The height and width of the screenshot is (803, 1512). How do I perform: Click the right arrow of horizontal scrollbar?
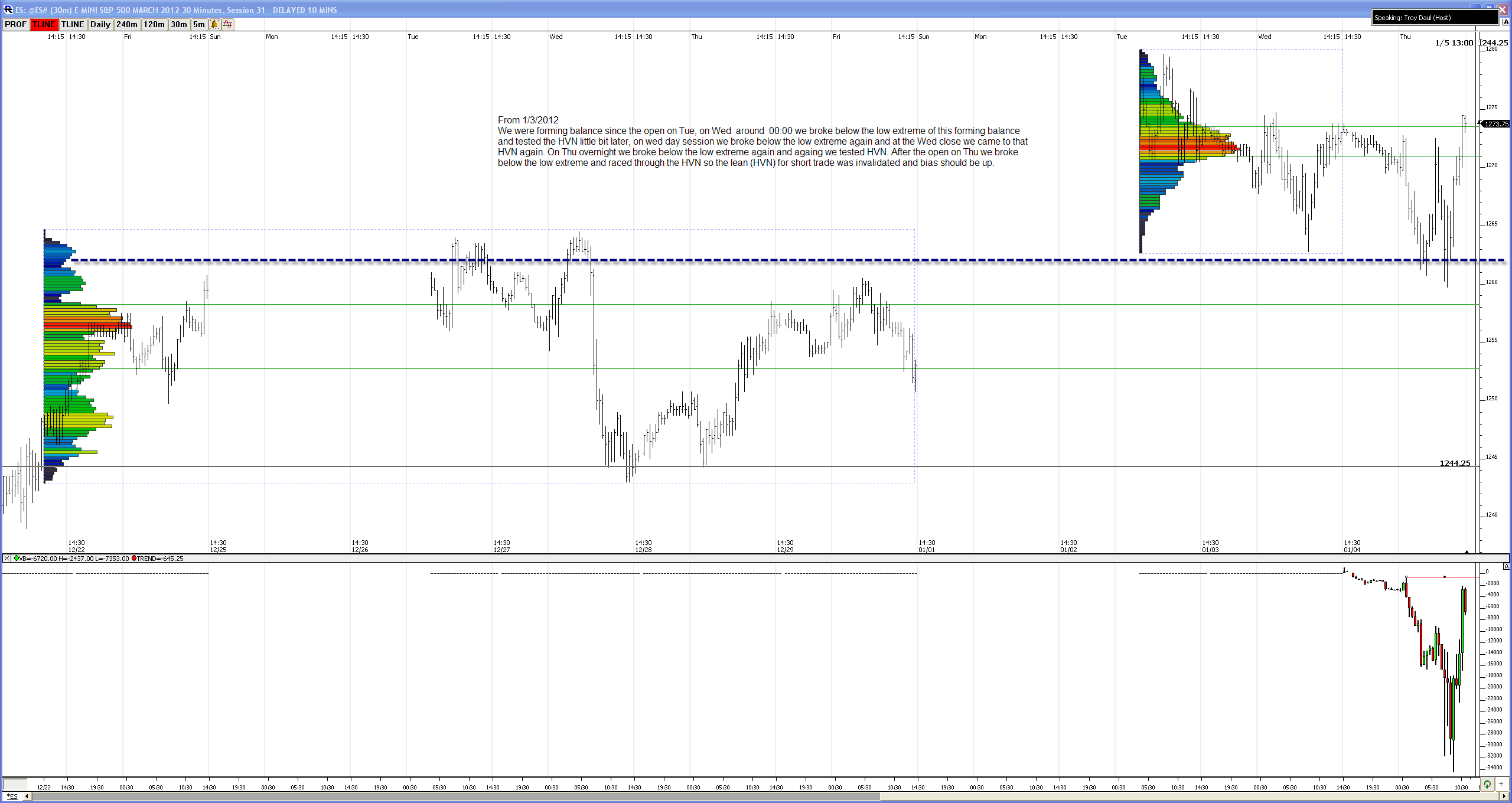(x=1504, y=797)
